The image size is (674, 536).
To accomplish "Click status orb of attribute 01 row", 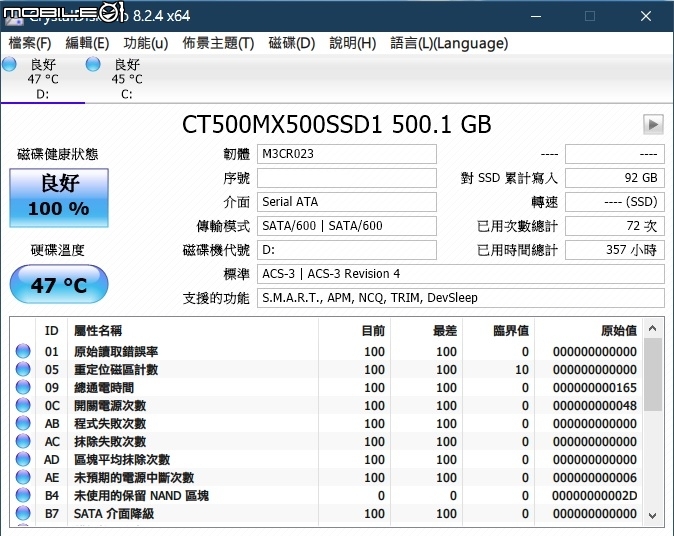I will [x=23, y=351].
